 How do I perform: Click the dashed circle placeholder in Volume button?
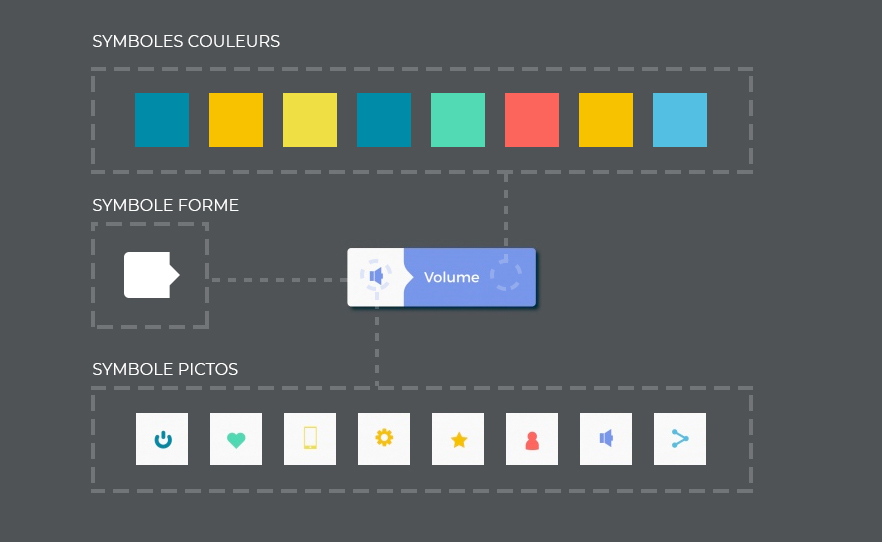coord(506,275)
